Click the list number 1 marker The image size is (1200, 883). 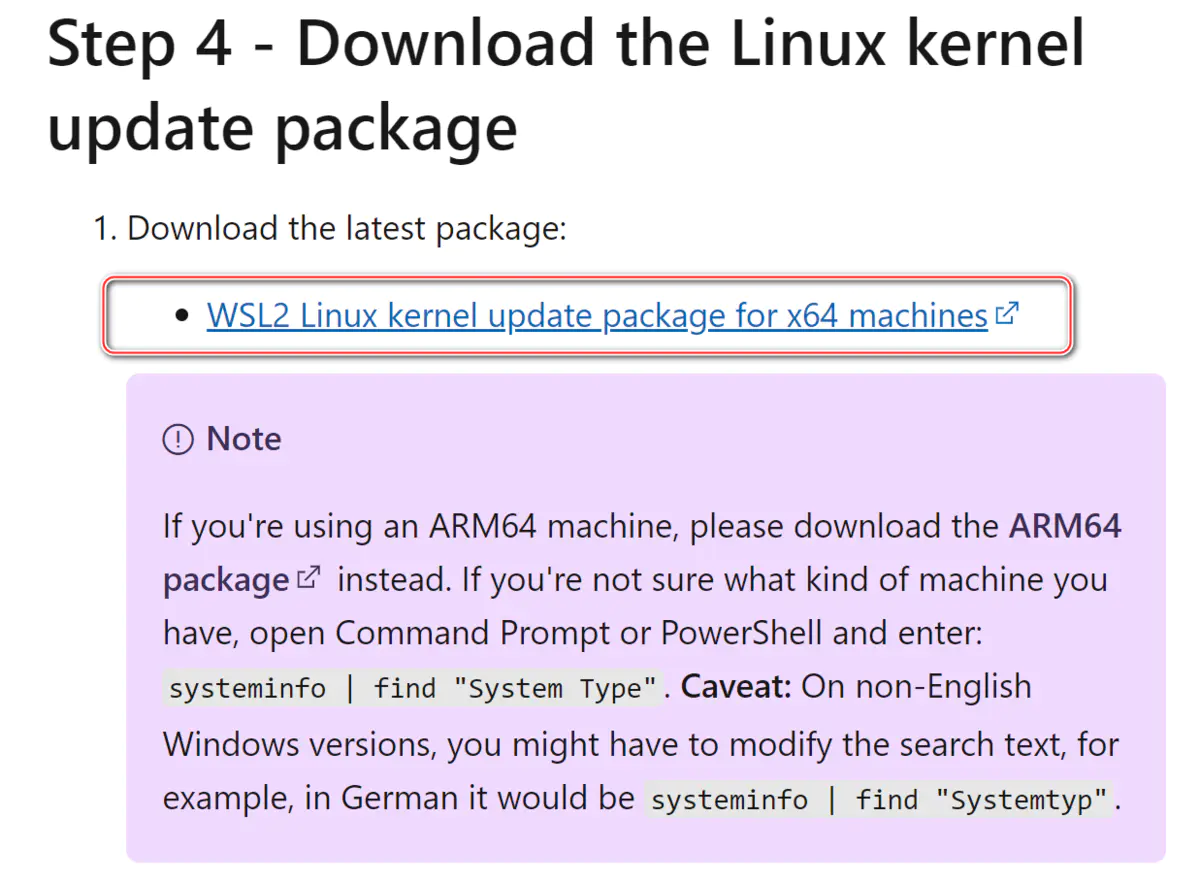104,229
